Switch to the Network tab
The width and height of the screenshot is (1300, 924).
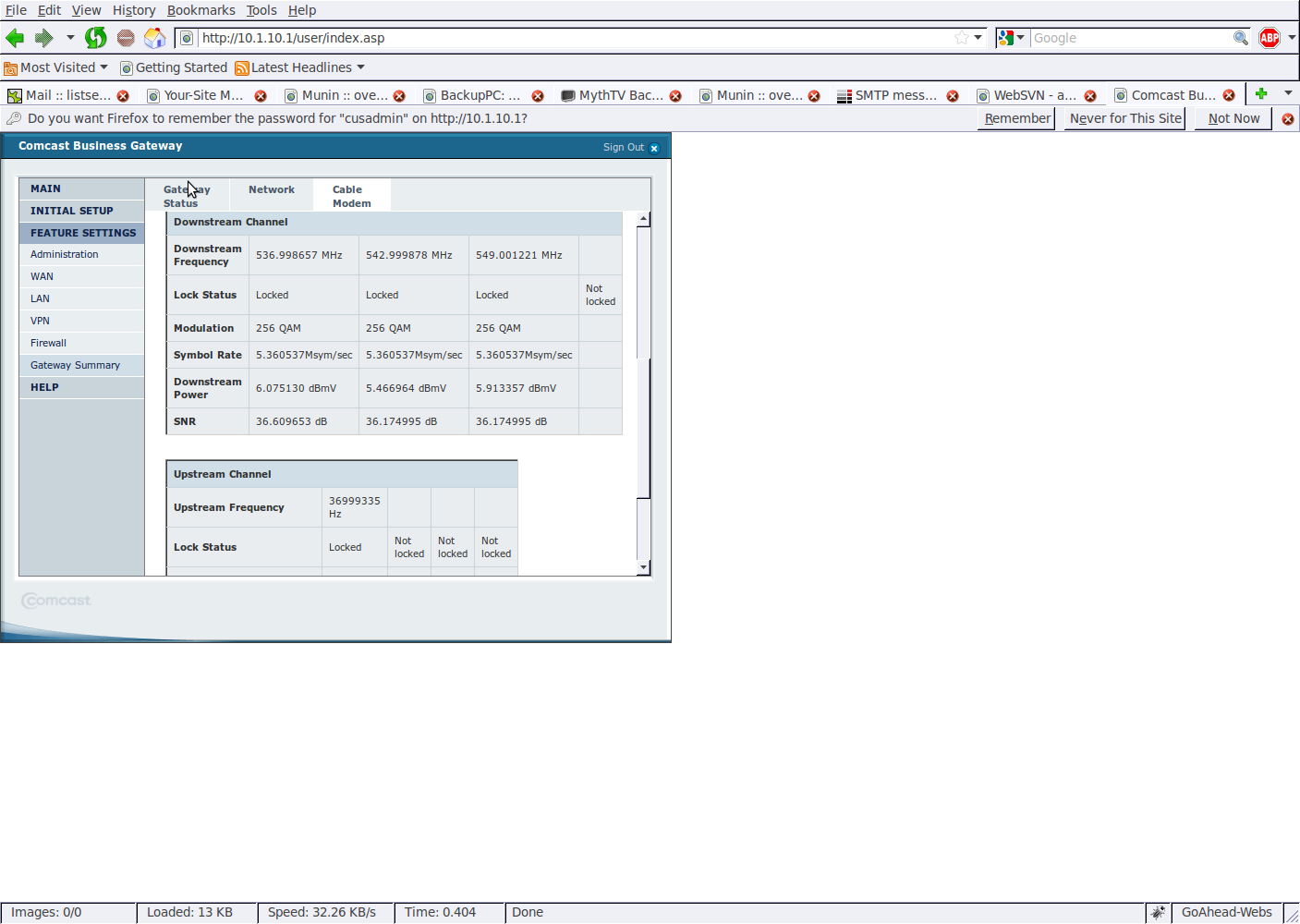coord(272,189)
